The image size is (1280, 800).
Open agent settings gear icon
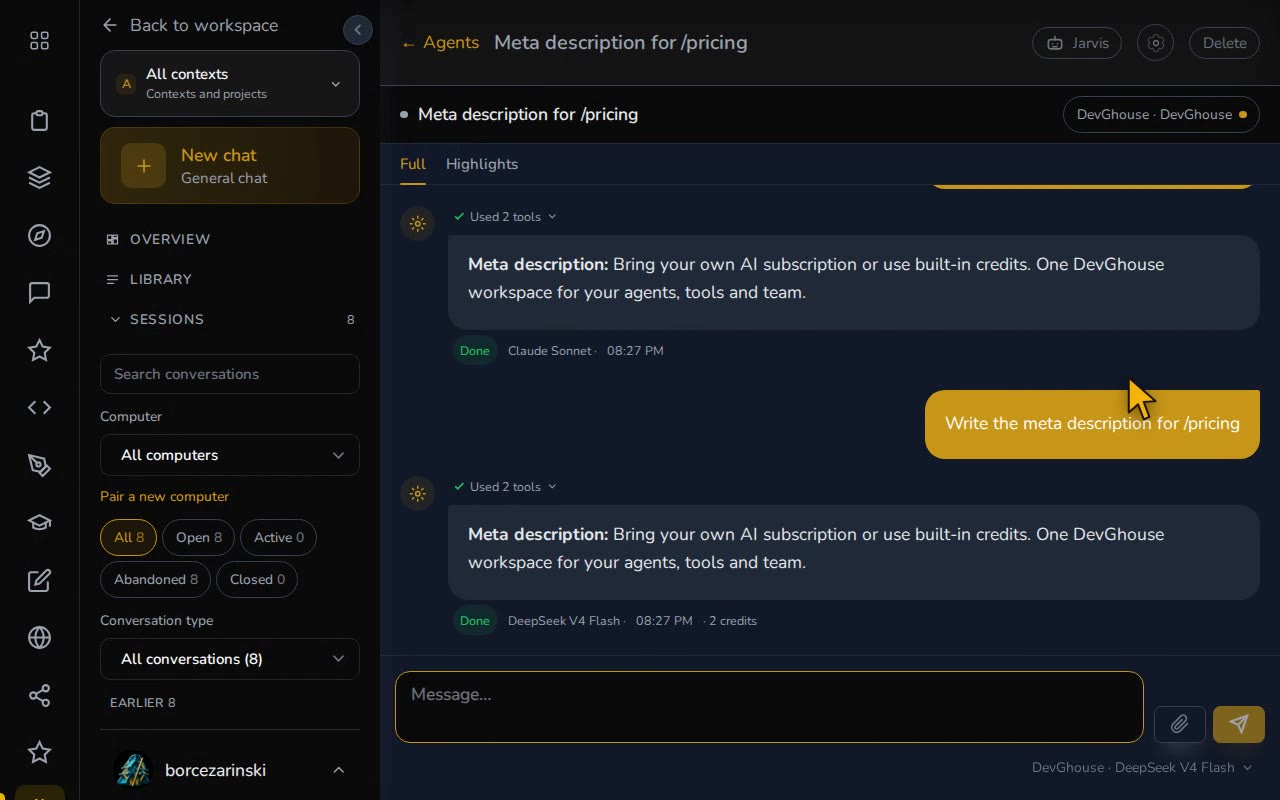[x=1155, y=43]
